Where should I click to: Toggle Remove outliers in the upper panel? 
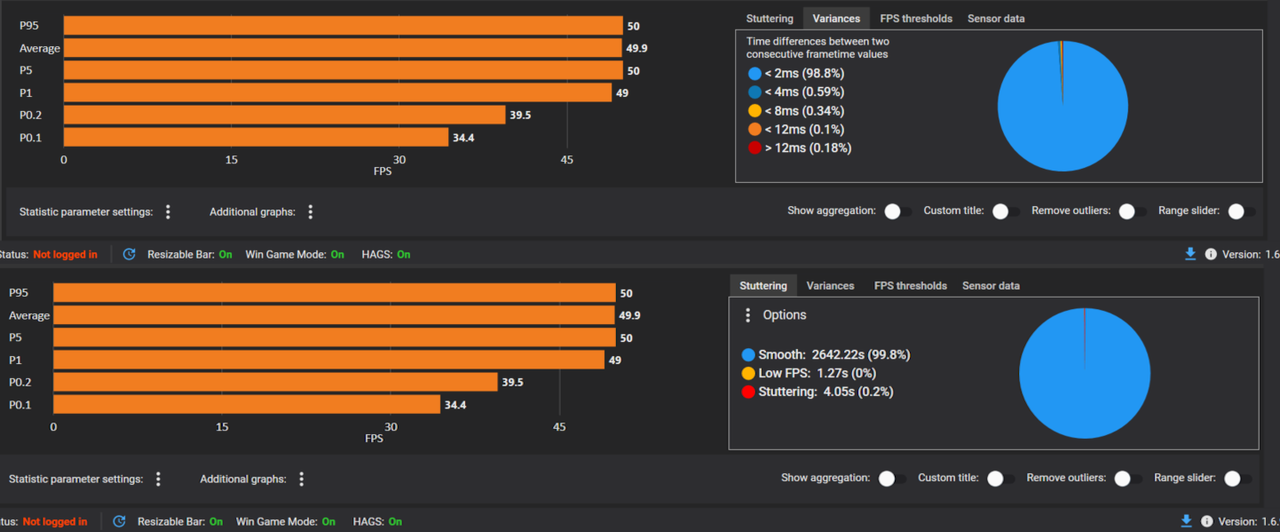(1131, 211)
